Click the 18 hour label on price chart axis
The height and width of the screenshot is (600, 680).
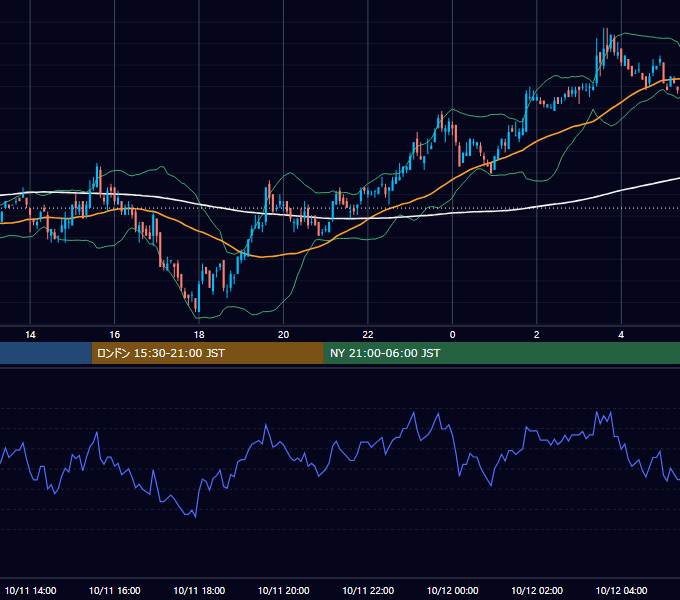pyautogui.click(x=199, y=335)
